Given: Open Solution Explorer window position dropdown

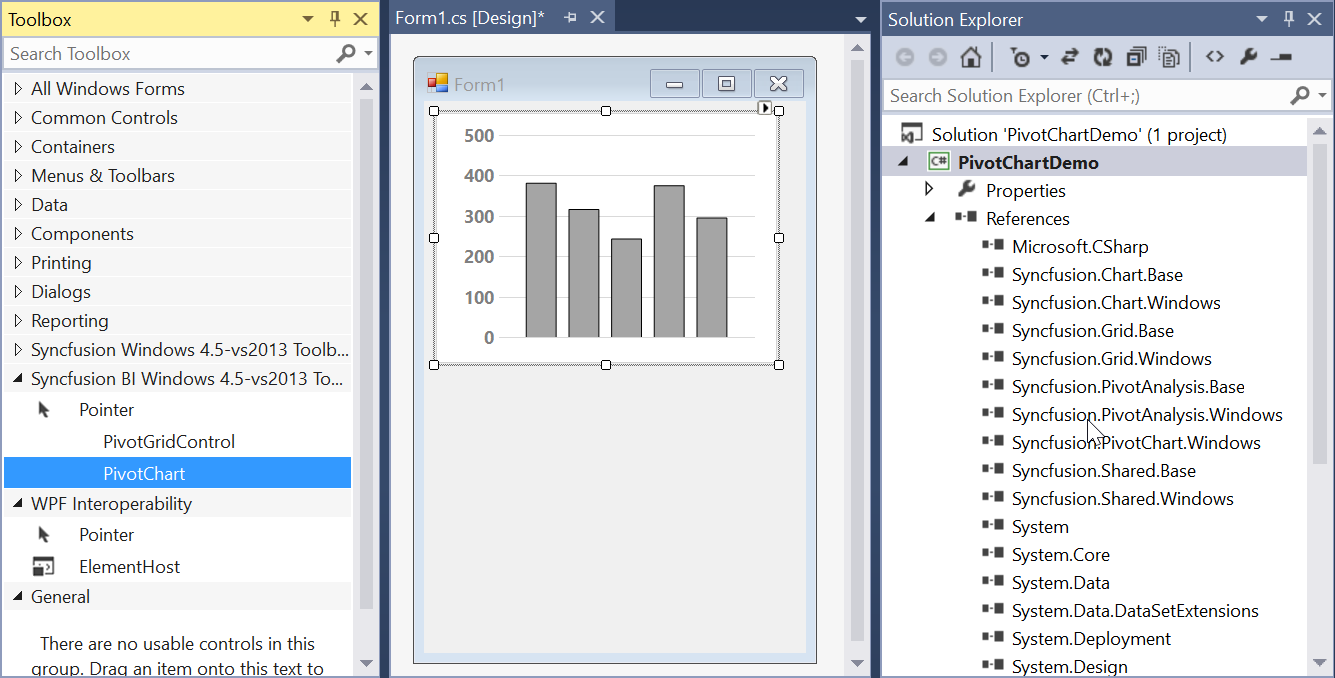Looking at the screenshot, I should (1264, 19).
